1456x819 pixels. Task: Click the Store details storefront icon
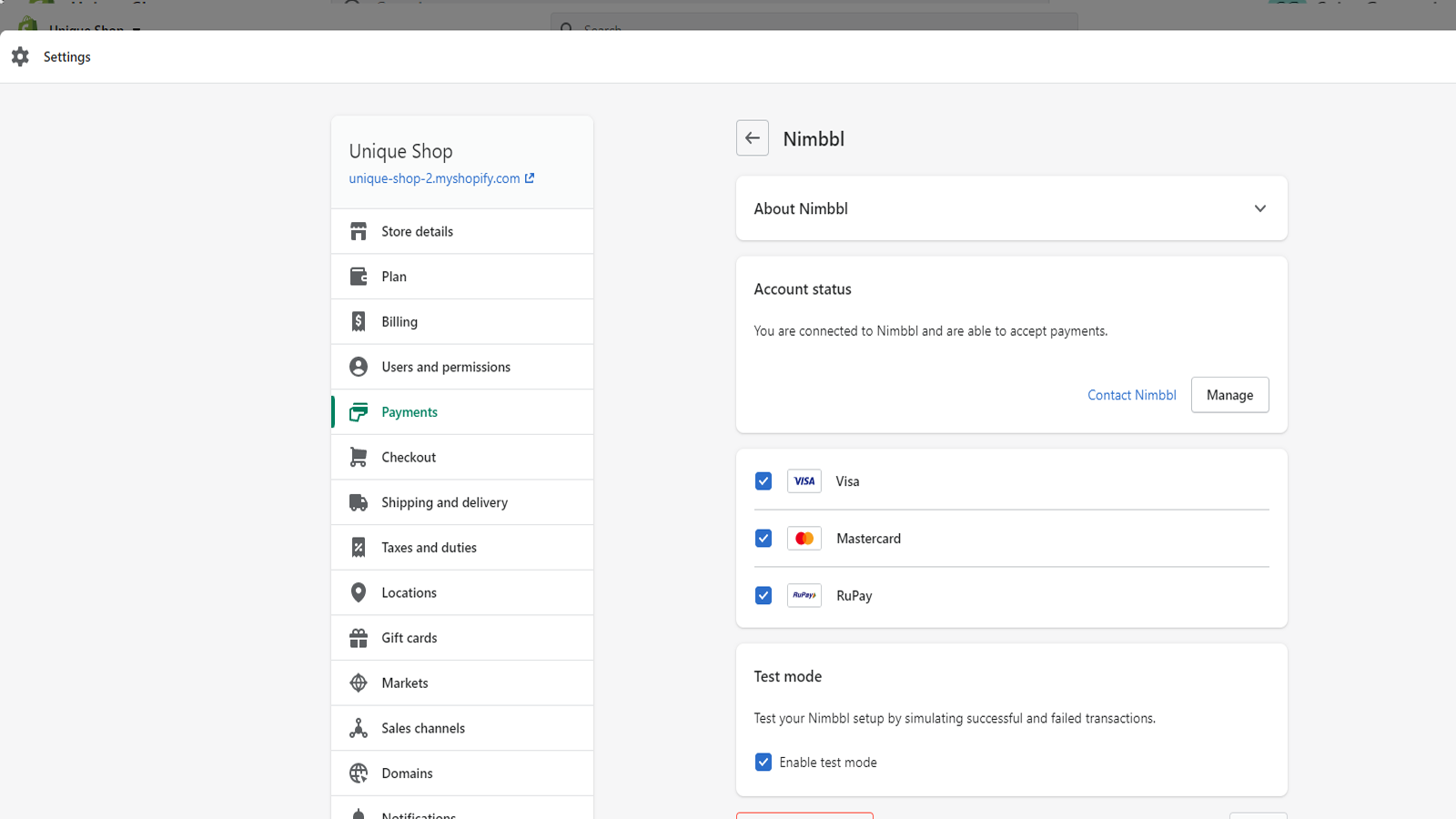click(359, 231)
